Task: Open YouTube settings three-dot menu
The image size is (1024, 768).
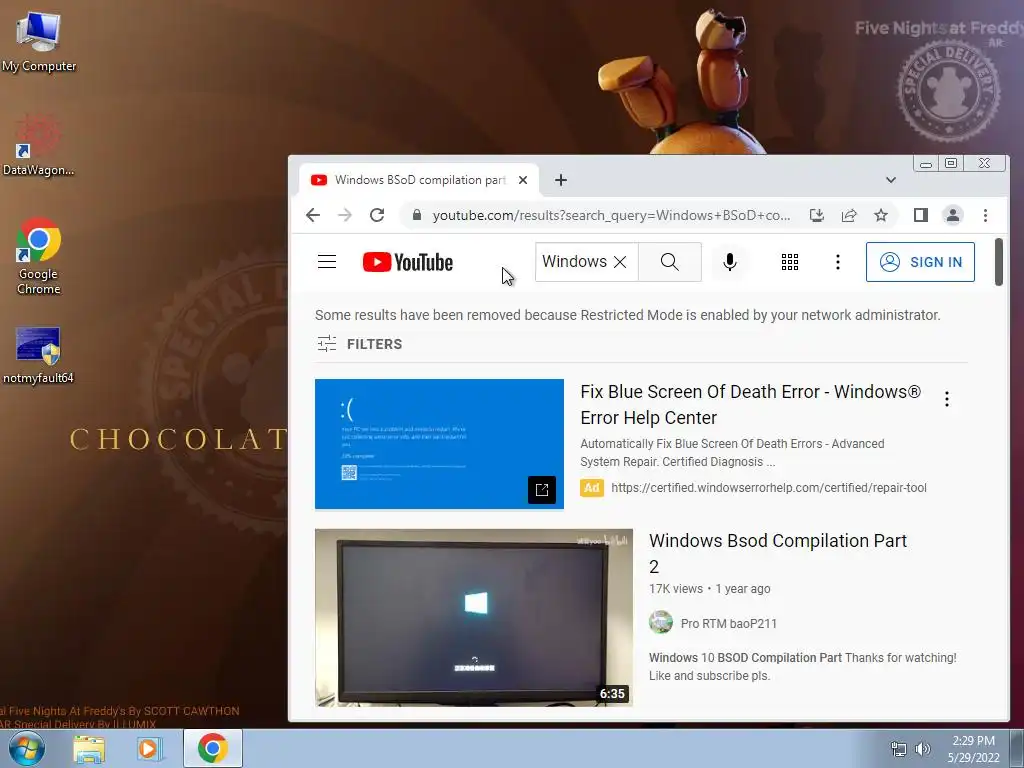Action: 838,262
